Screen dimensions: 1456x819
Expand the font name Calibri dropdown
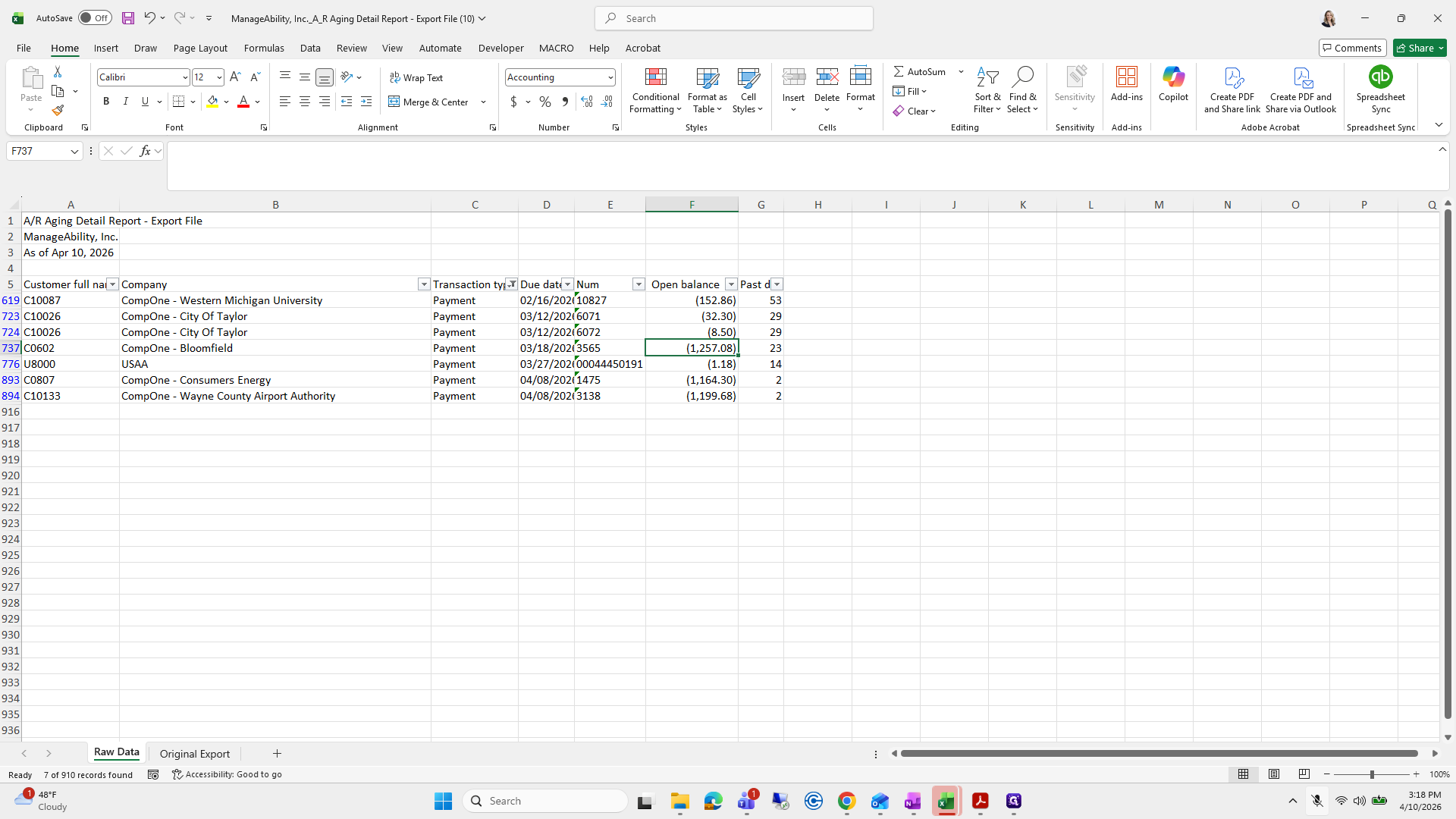point(184,77)
